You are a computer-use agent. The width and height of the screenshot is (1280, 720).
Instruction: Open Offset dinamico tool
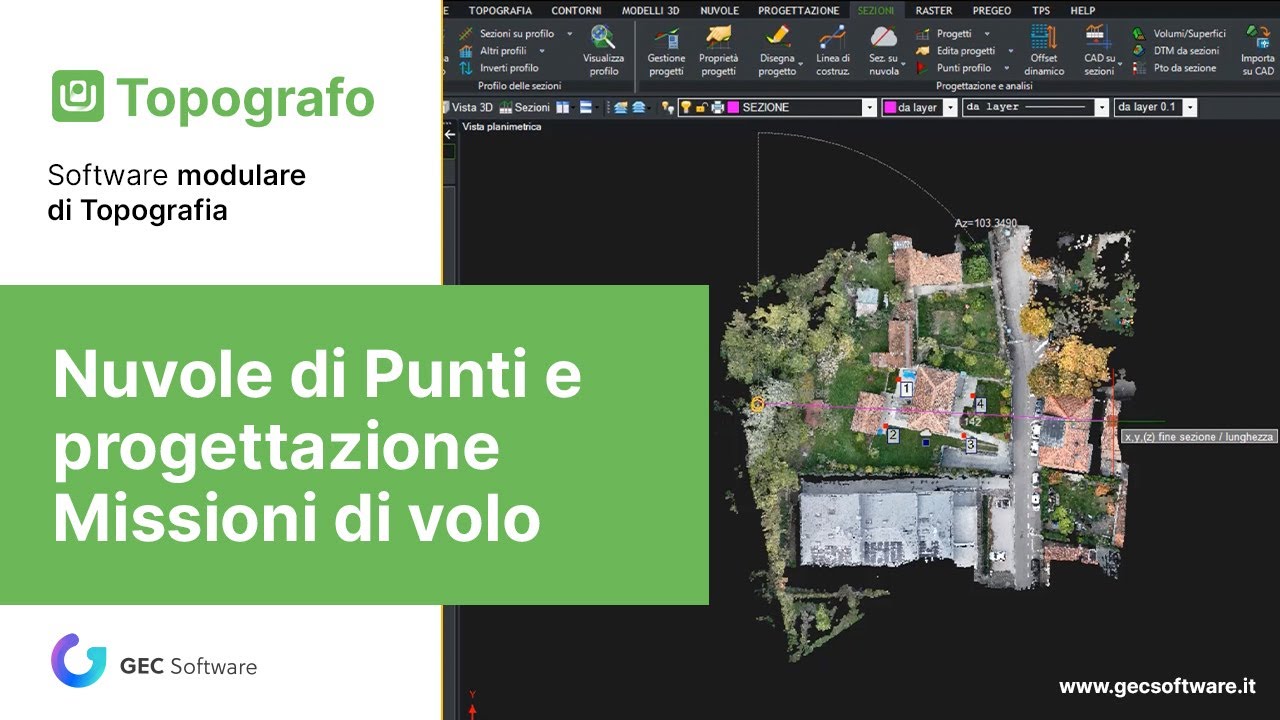click(x=1044, y=50)
